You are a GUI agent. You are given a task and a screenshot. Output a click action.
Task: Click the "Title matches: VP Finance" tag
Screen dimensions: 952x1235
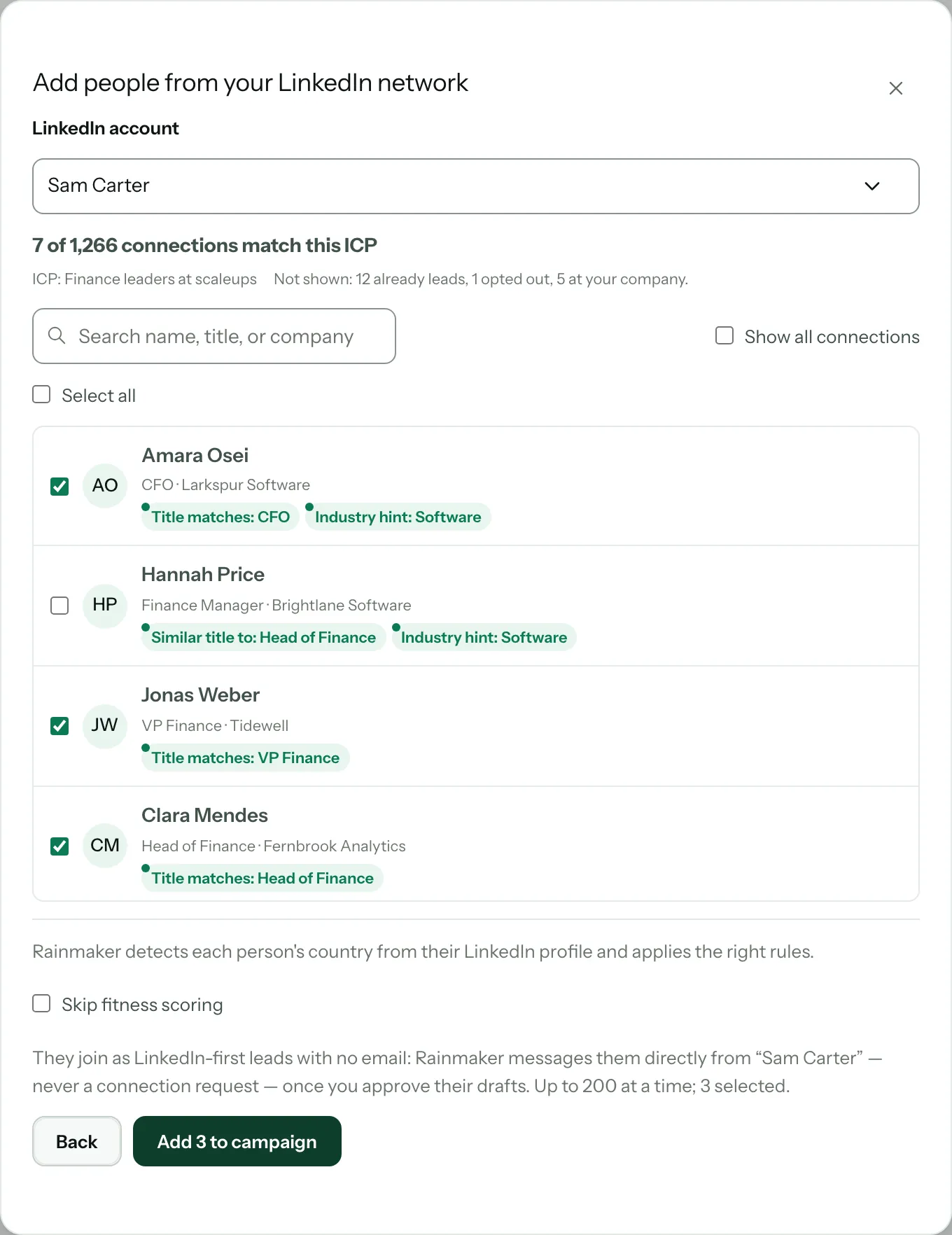246,758
